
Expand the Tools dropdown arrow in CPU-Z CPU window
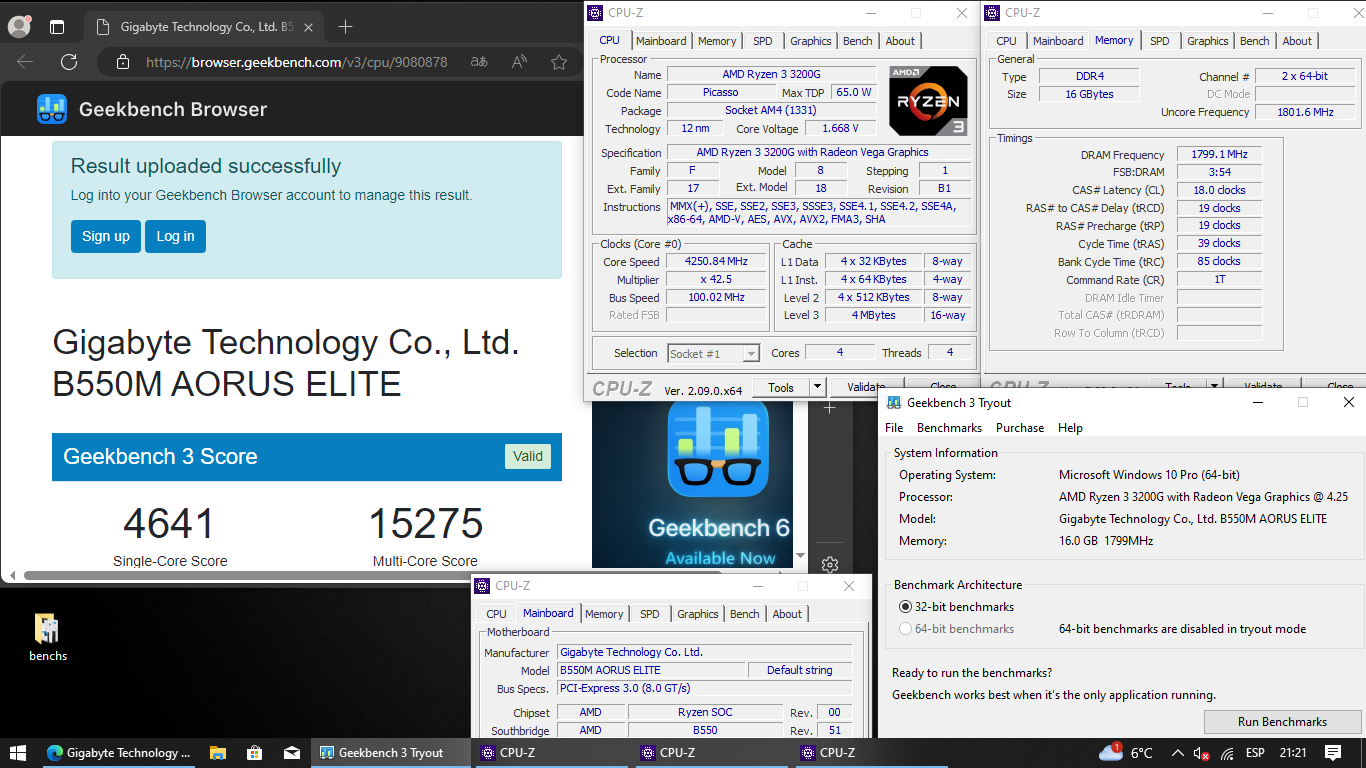click(x=817, y=387)
